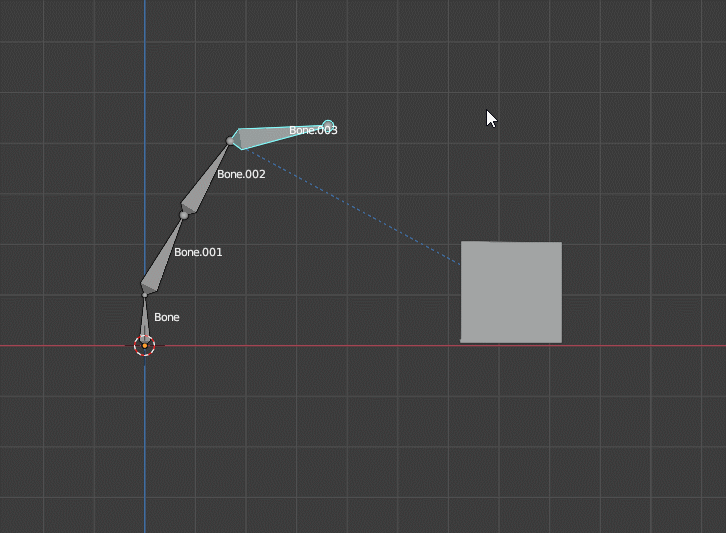Click the 3D cursor at the origin

click(x=144, y=345)
